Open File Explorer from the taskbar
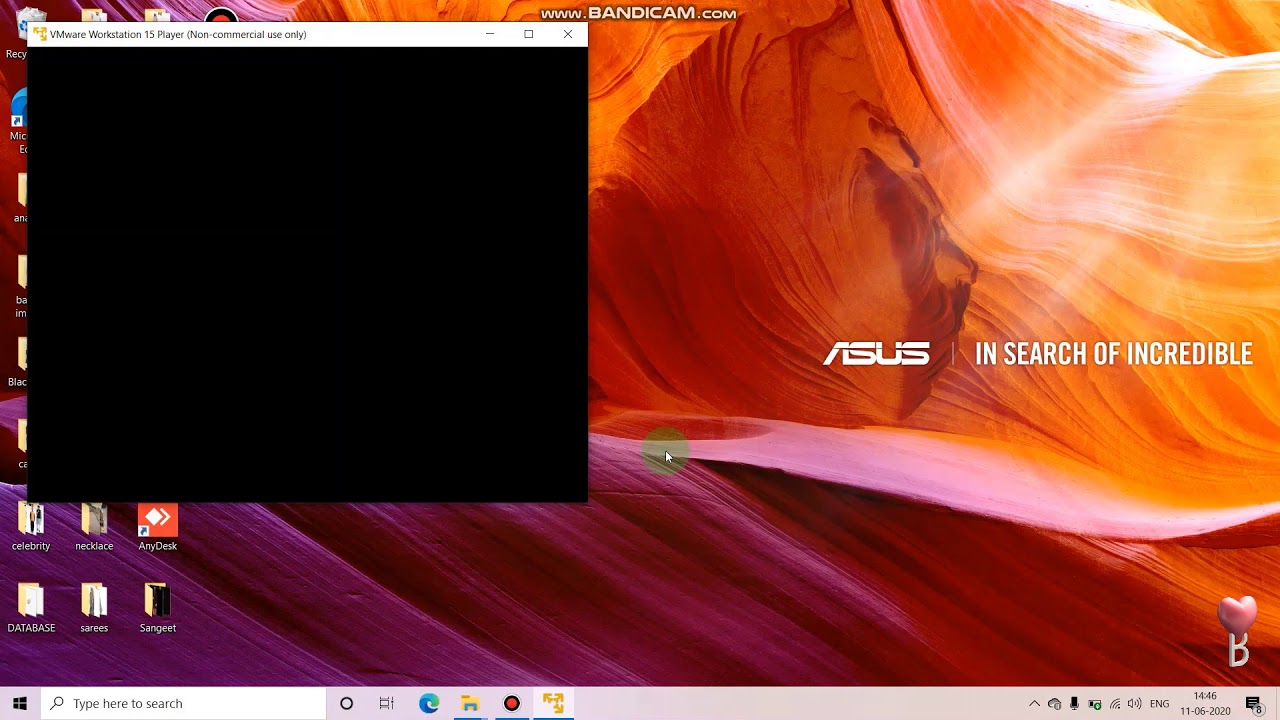Screen dimensions: 1280x720 (470, 703)
